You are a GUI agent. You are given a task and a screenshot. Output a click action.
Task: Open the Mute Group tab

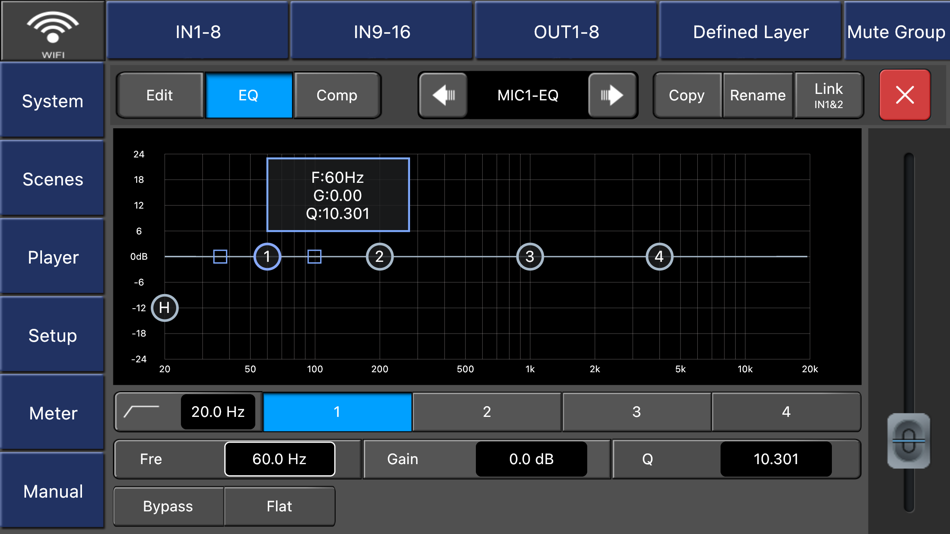click(897, 32)
